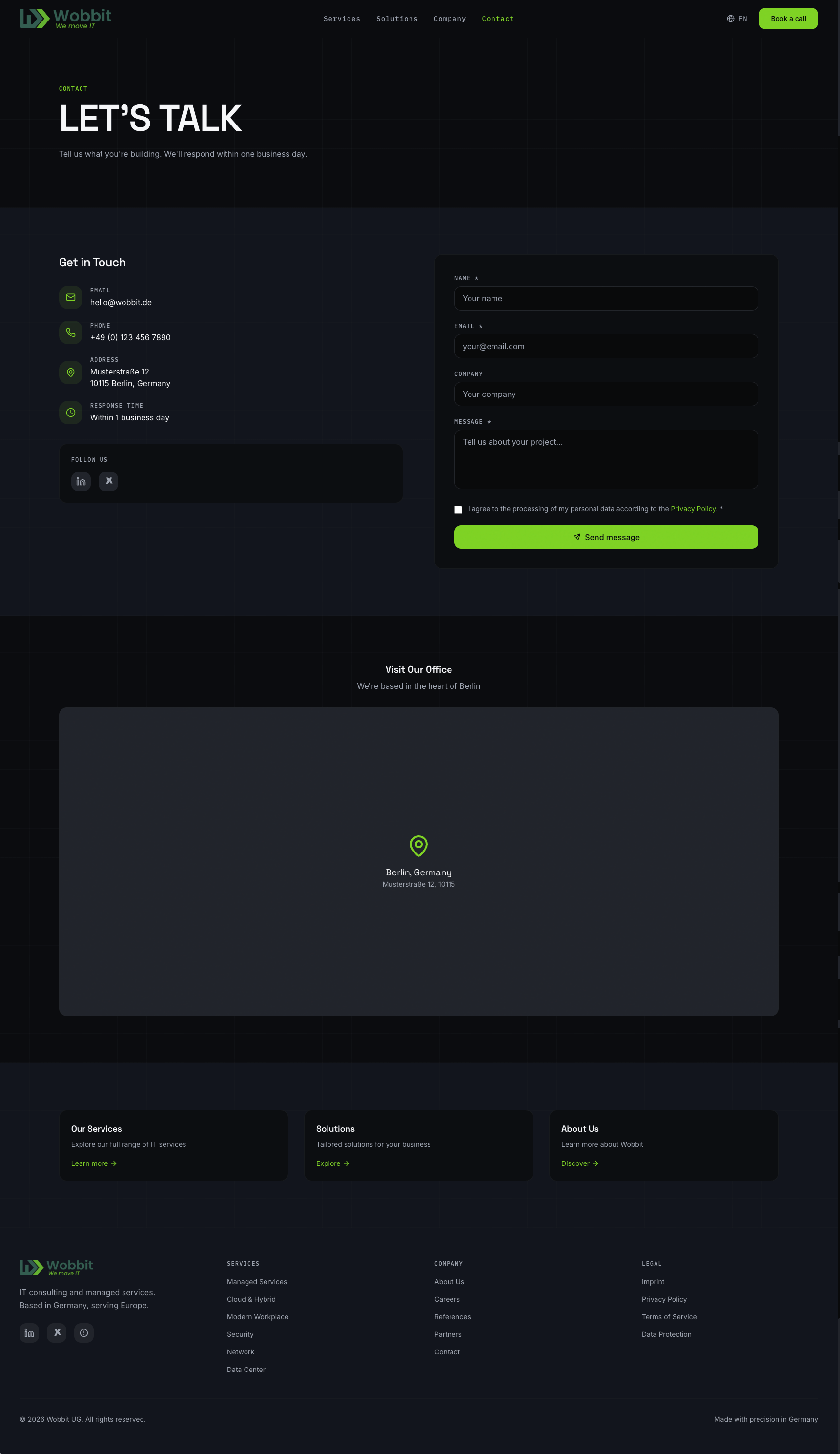Click the green map pin on the map

[418, 847]
